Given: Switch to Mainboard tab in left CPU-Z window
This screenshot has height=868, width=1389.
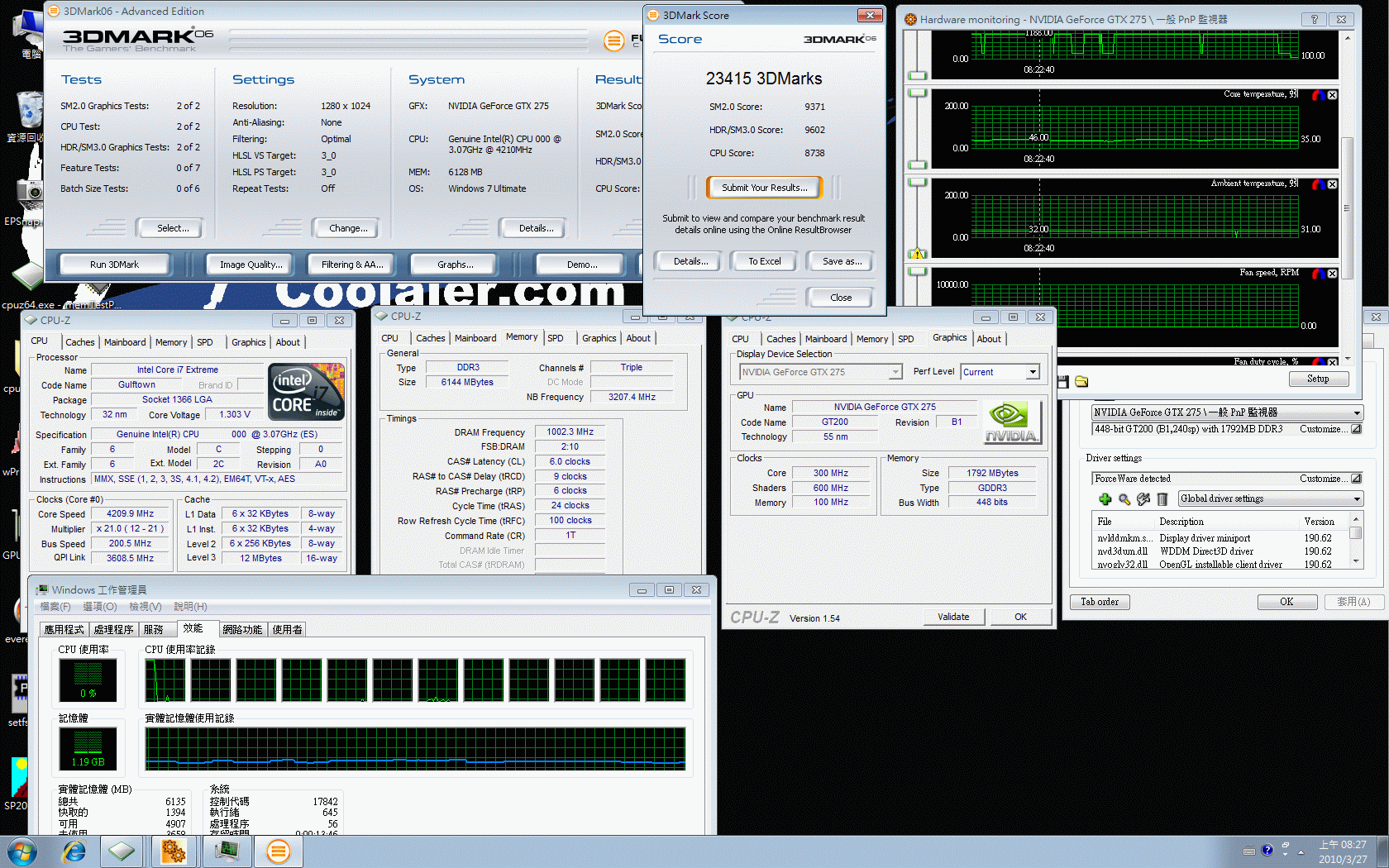Looking at the screenshot, I should 125,342.
